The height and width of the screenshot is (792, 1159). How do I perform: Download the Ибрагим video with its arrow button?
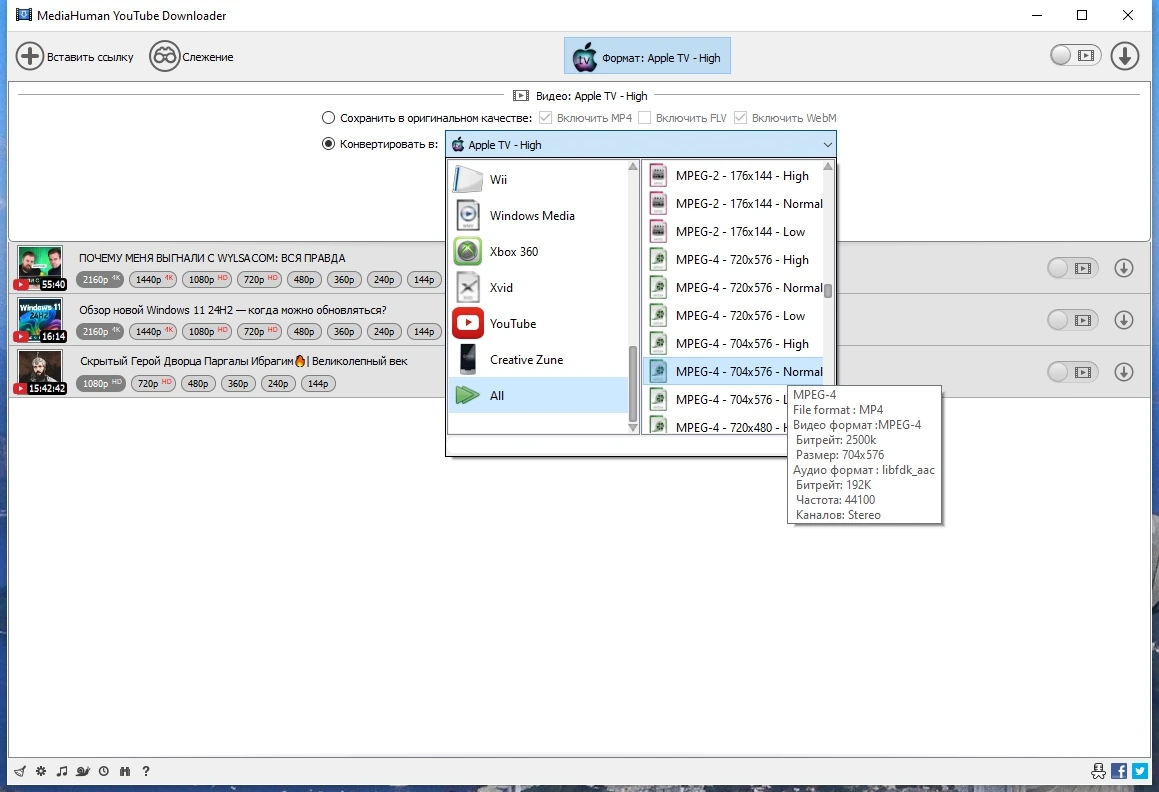pyautogui.click(x=1124, y=372)
